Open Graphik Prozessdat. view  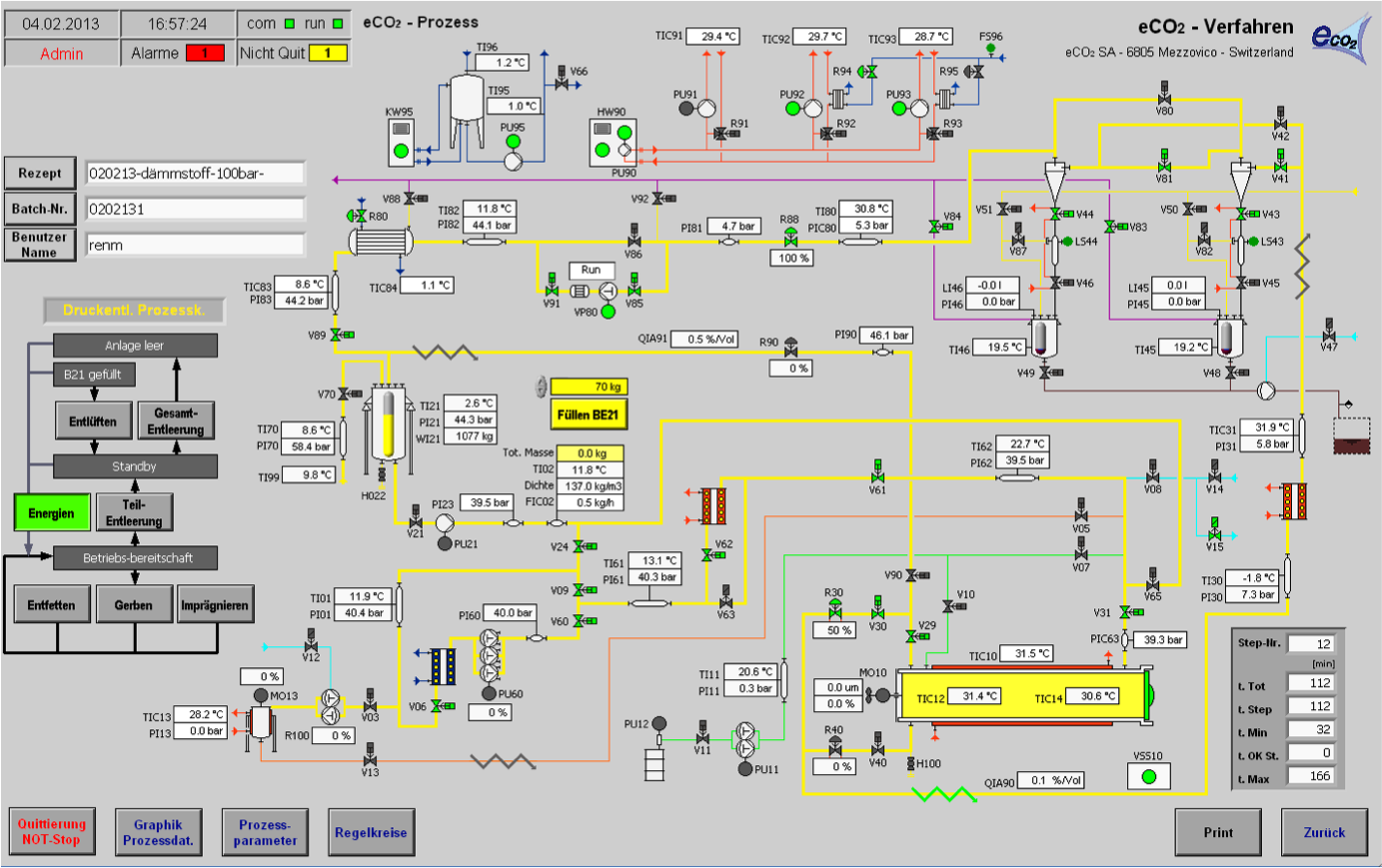pyautogui.click(x=158, y=832)
